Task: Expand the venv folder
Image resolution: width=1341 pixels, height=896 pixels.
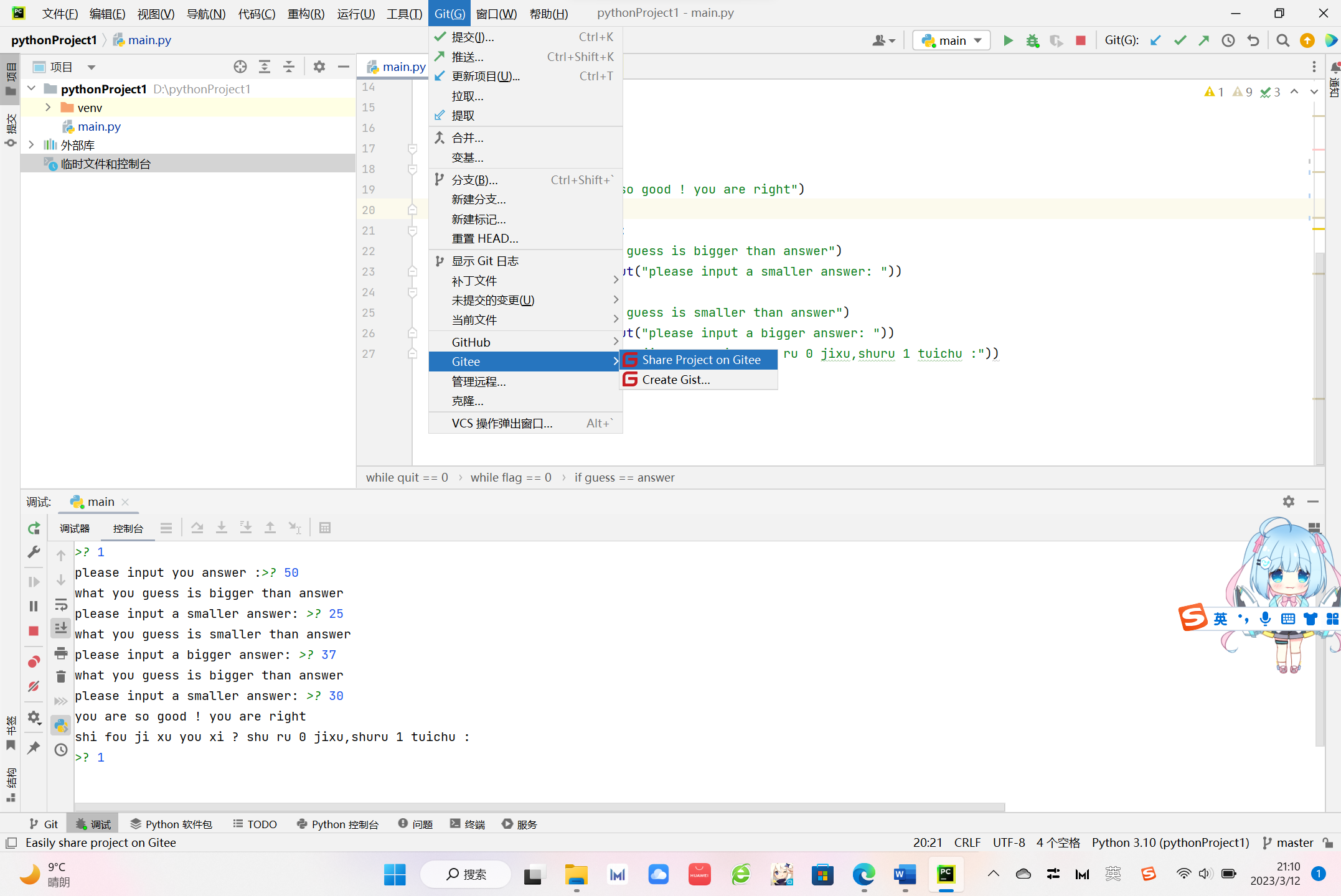Action: click(x=48, y=108)
